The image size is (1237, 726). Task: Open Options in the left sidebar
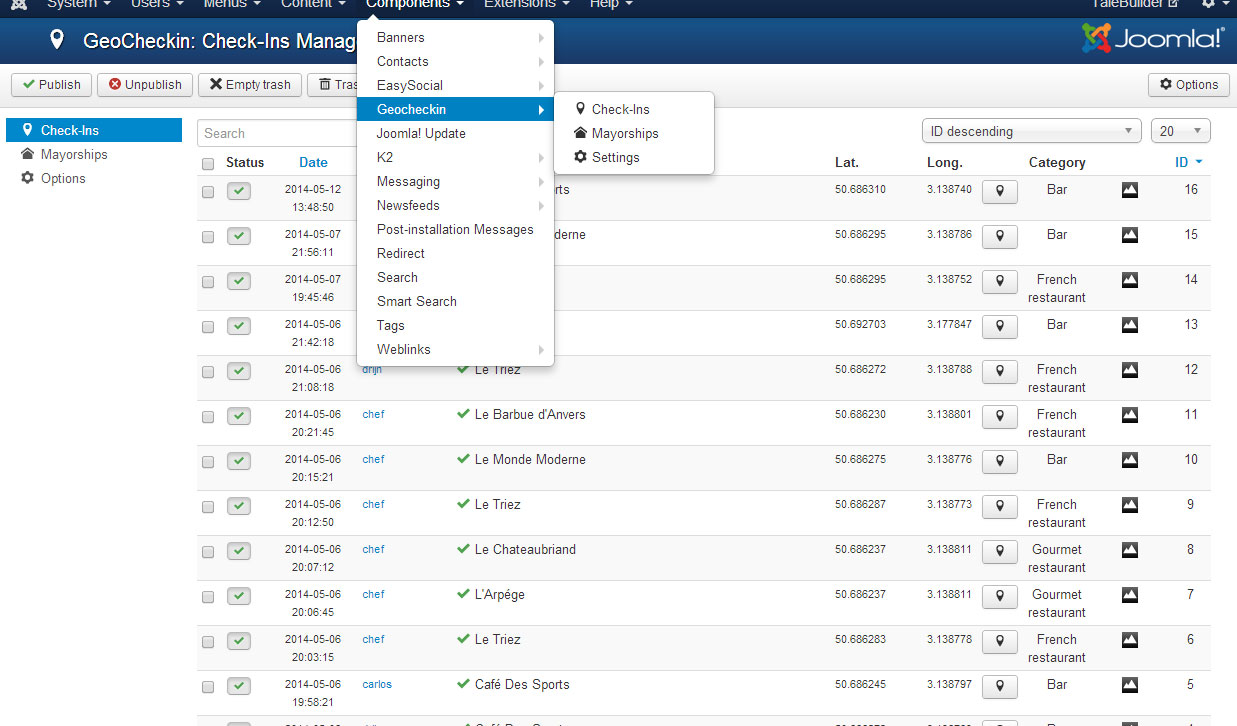point(62,179)
